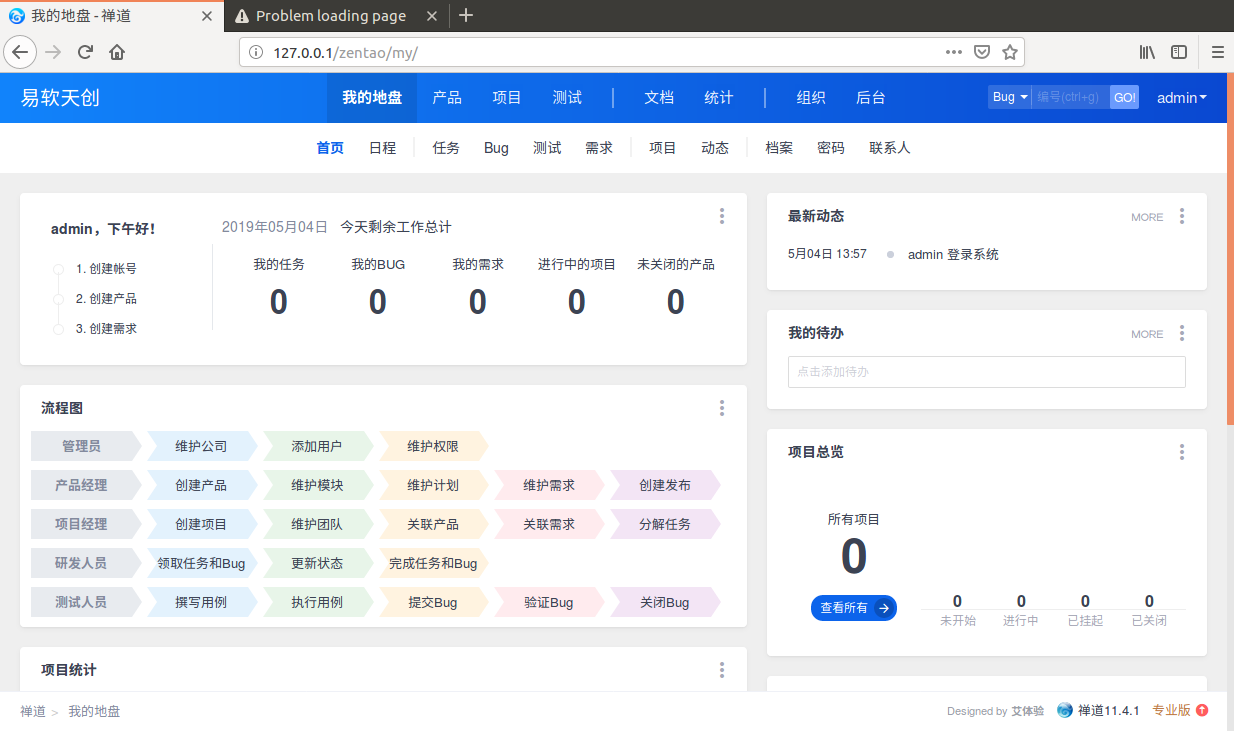The width and height of the screenshot is (1234, 731).
Task: Expand the admin user dropdown
Action: click(x=1181, y=98)
